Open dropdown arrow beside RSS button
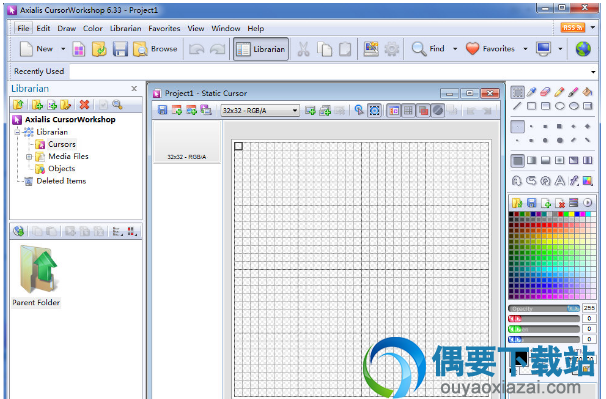 592,27
